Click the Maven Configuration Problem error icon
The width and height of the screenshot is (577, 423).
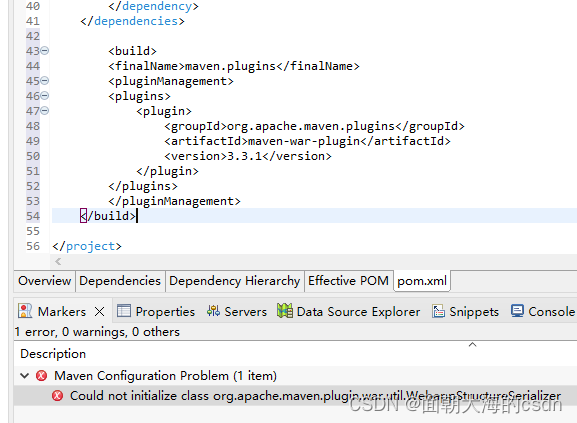[41, 376]
